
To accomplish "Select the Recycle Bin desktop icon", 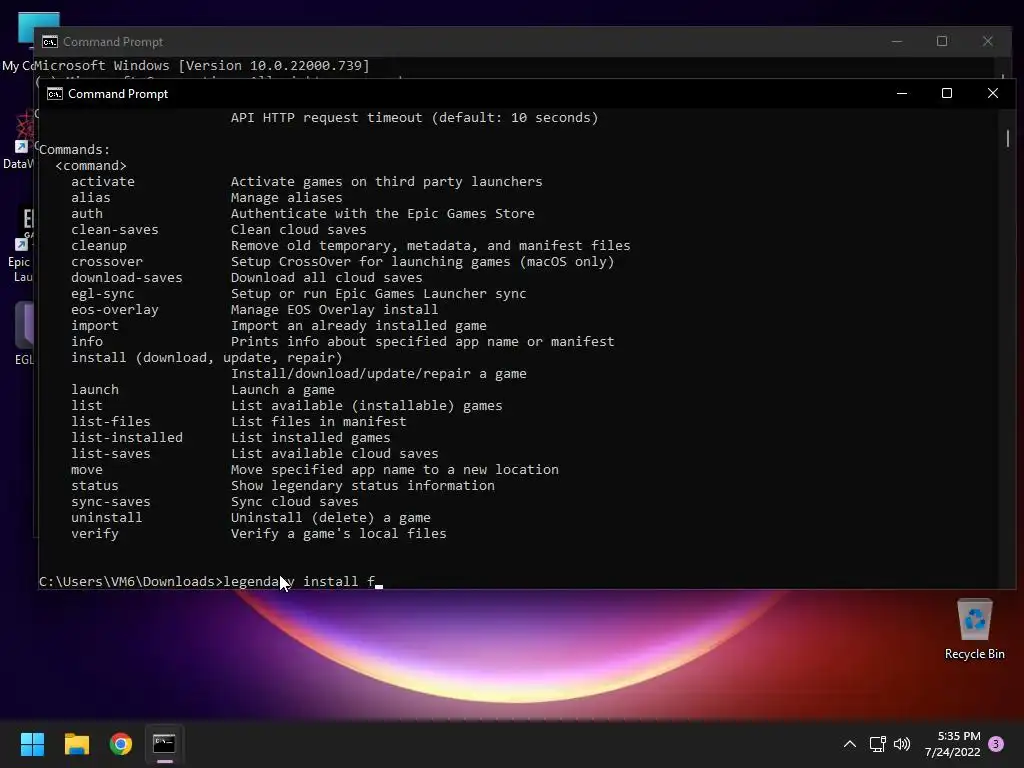I will click(x=974, y=630).
